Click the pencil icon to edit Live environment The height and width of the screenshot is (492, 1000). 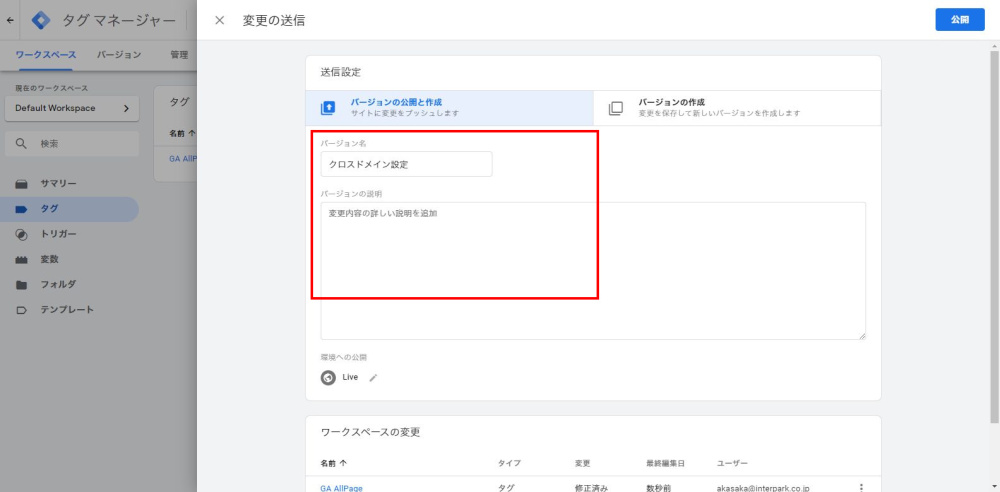(374, 378)
